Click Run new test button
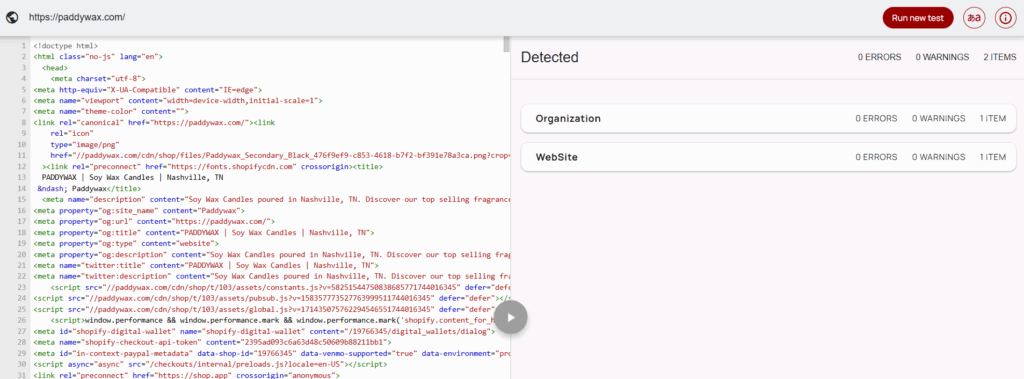The image size is (1024, 379). point(918,18)
